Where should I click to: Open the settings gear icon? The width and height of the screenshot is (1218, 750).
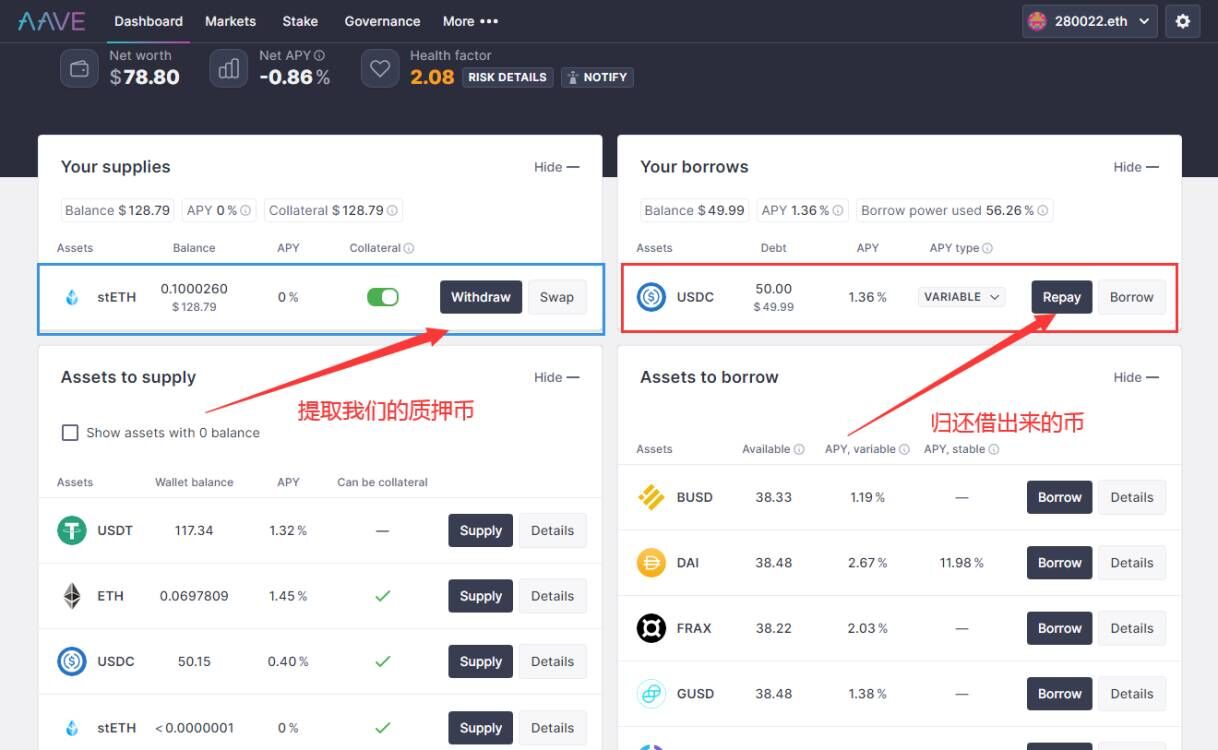click(1183, 21)
